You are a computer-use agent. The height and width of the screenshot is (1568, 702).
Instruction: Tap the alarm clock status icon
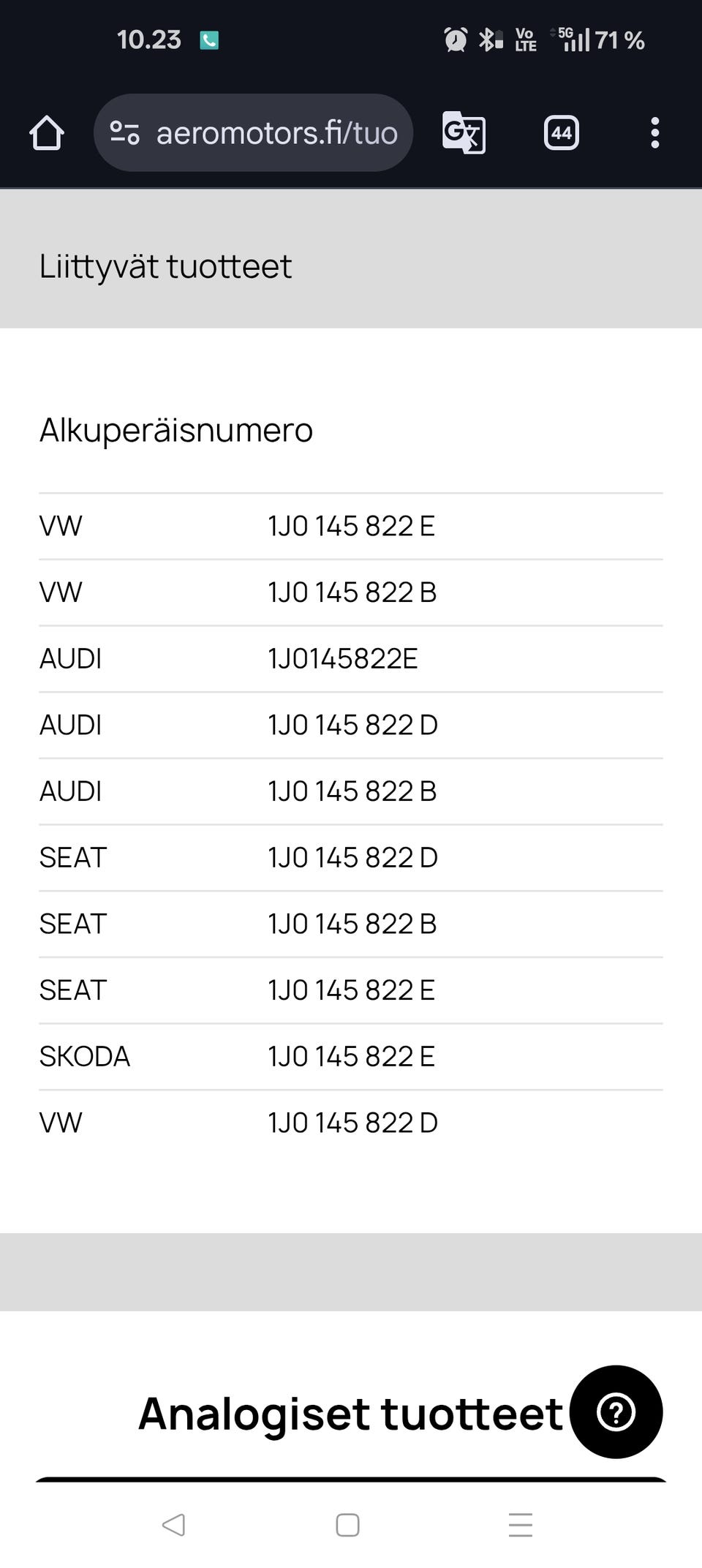click(456, 39)
